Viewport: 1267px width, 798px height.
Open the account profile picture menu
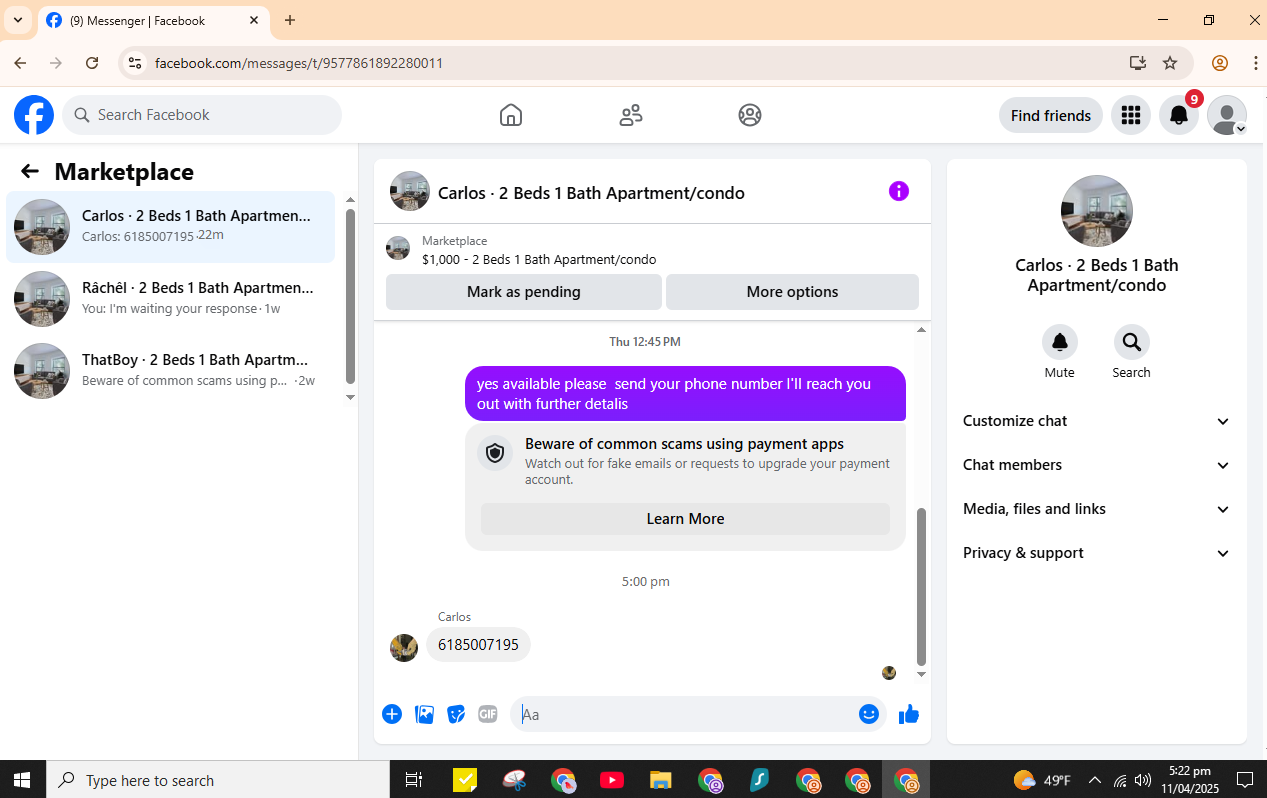coord(1227,115)
